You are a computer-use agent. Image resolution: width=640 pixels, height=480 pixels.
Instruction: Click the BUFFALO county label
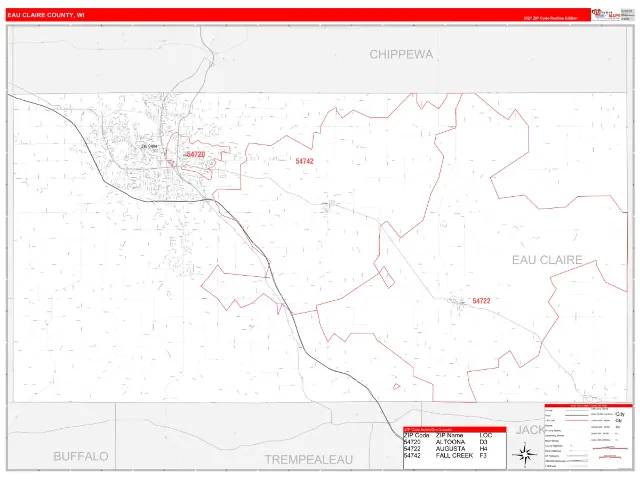tap(81, 456)
